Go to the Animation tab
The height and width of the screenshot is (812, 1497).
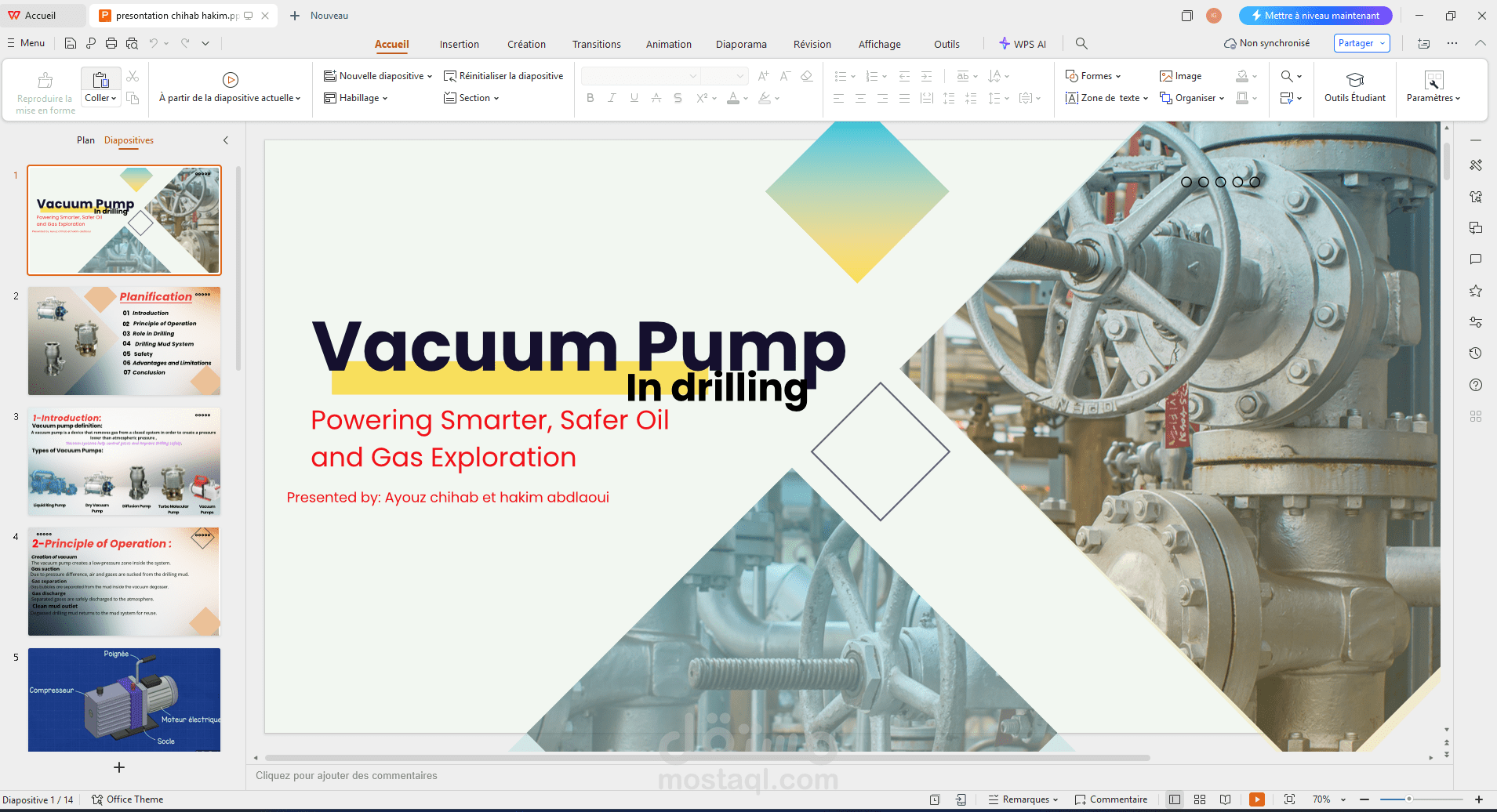tap(669, 45)
